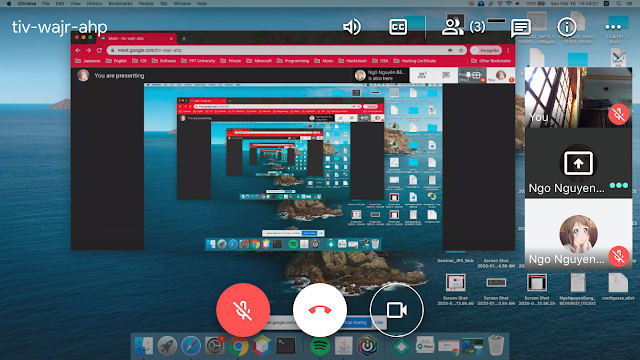Open the participants list showing (3)

tap(464, 27)
